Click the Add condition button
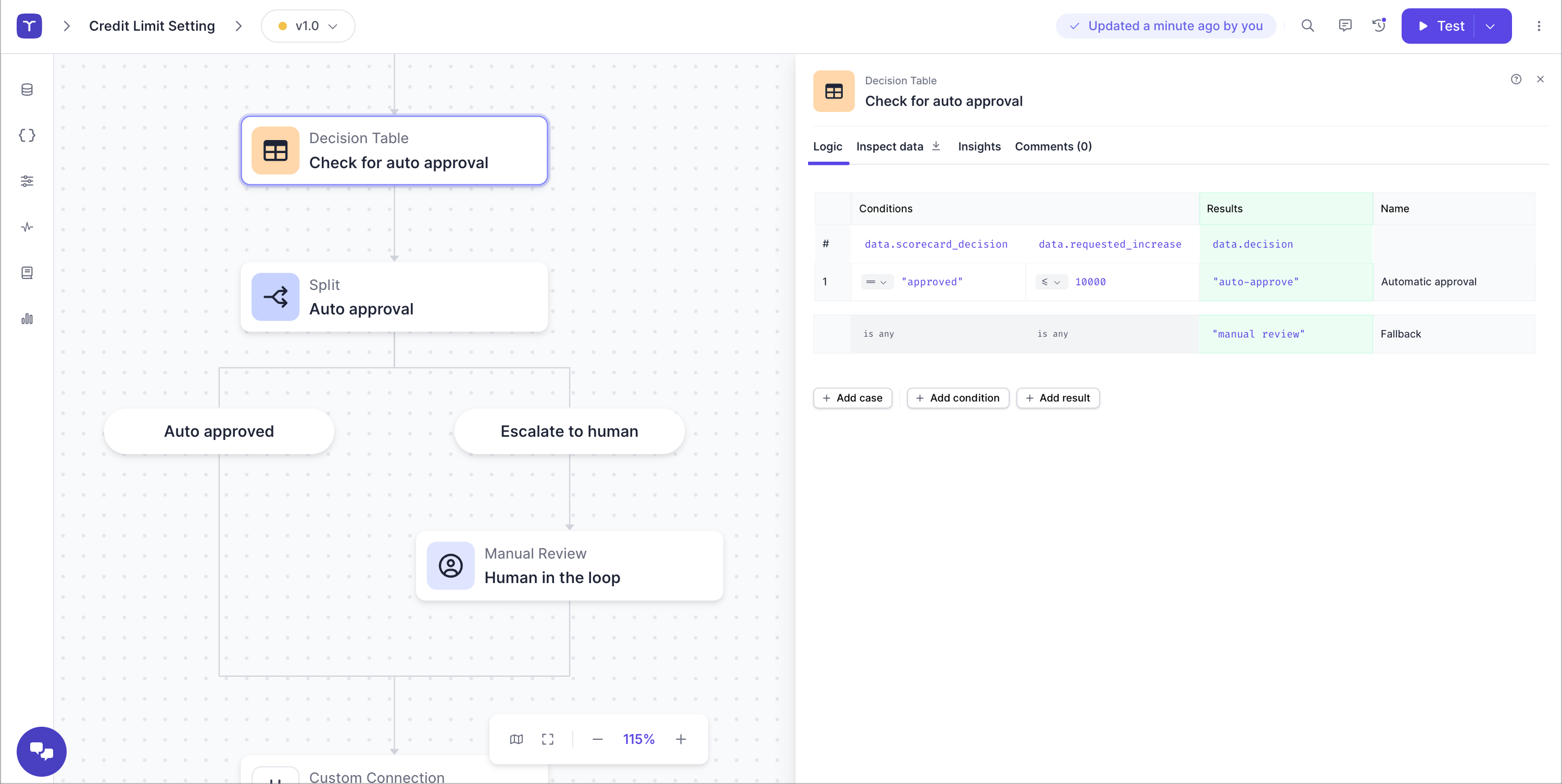This screenshot has width=1562, height=784. (x=958, y=398)
